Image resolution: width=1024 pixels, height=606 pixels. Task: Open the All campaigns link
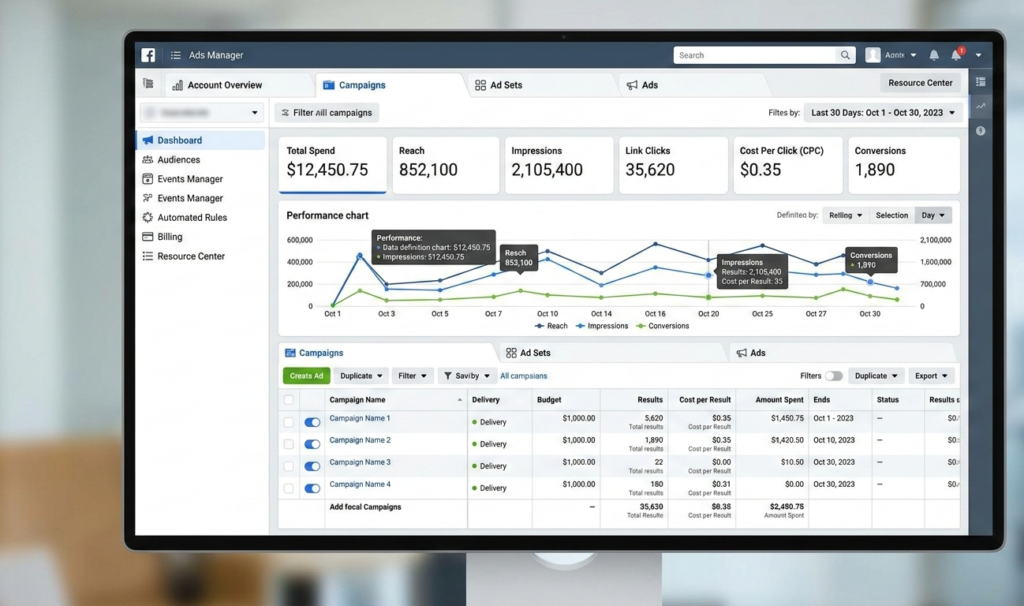[x=524, y=375]
